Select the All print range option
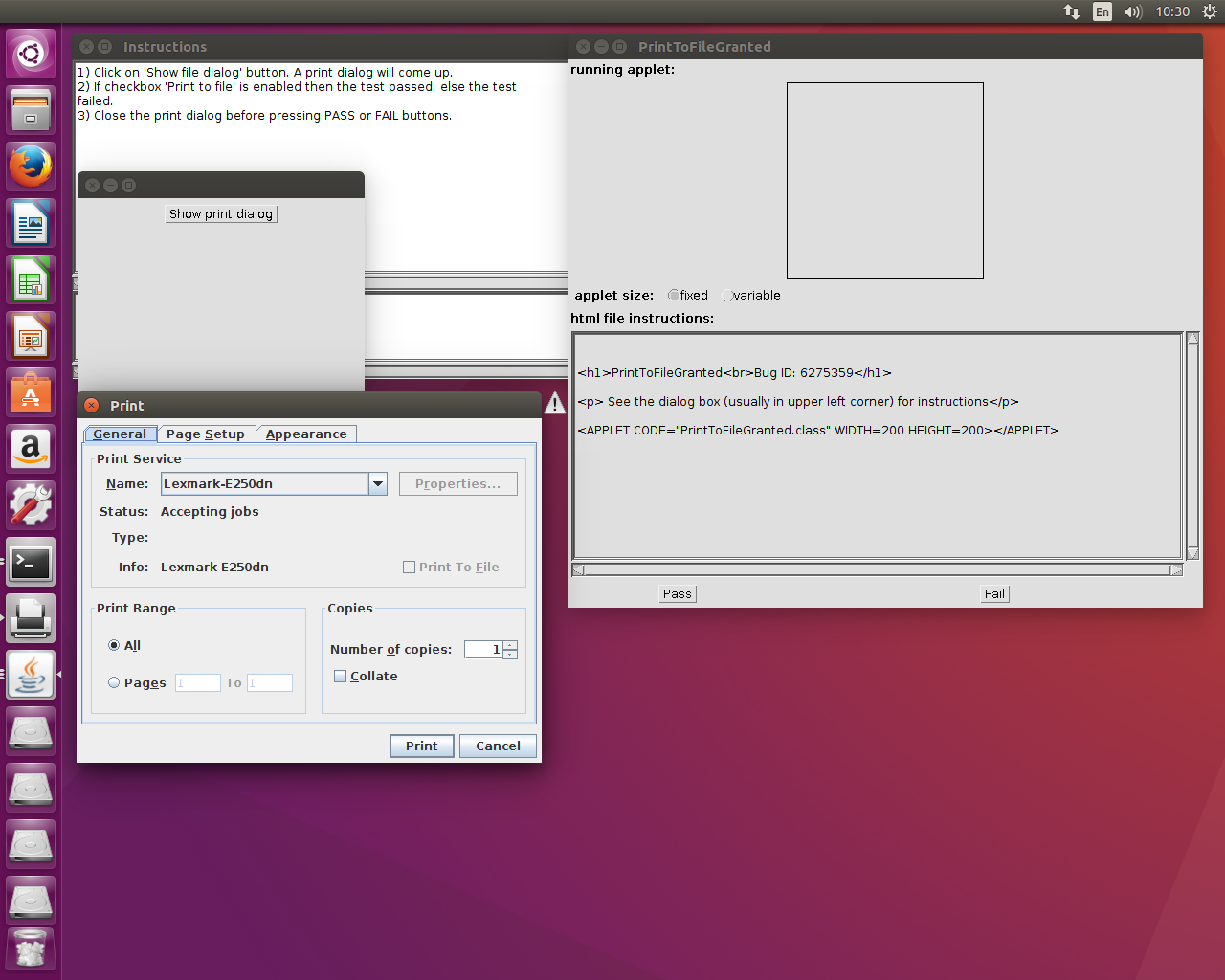The width and height of the screenshot is (1225, 980). [x=114, y=646]
